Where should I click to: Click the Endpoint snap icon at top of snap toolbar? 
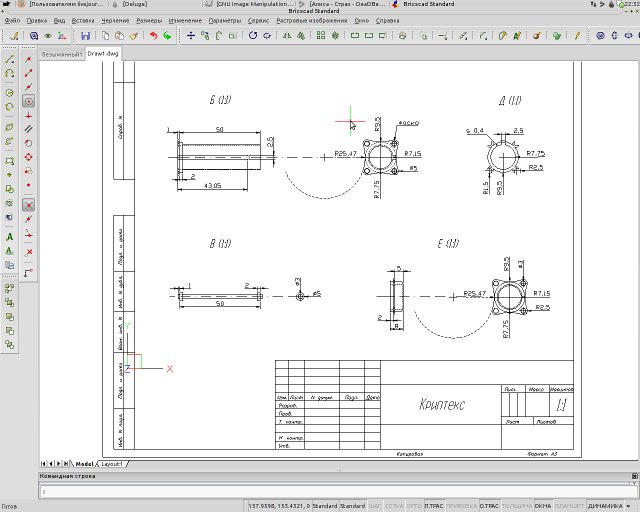(x=28, y=60)
